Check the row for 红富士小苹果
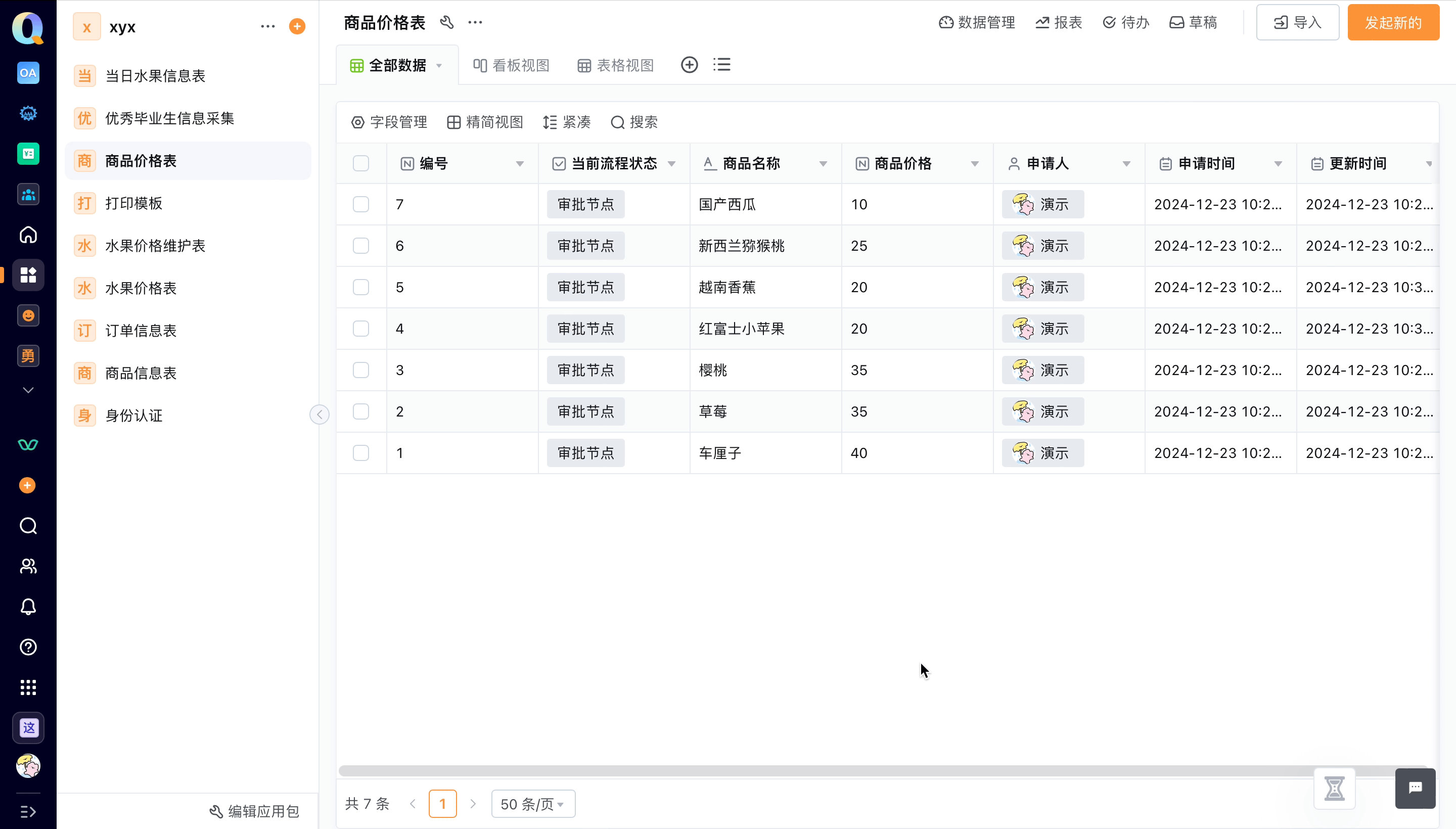This screenshot has height=829, width=1456. pyautogui.click(x=361, y=329)
